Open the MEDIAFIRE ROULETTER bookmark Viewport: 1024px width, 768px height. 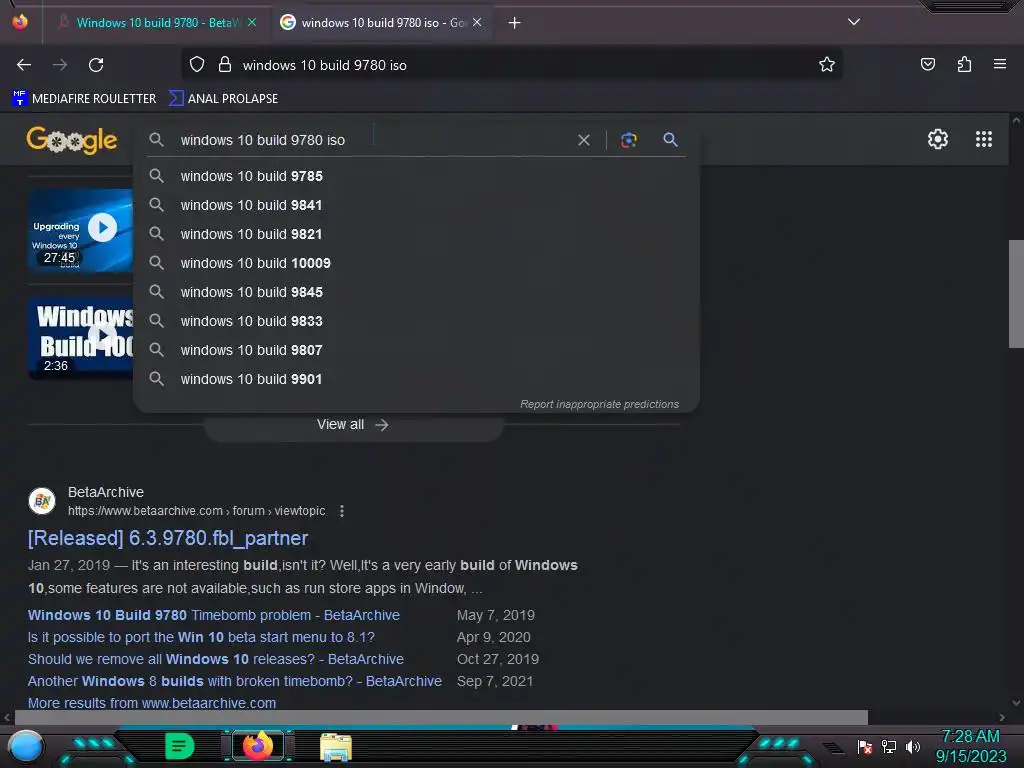pyautogui.click(x=84, y=99)
